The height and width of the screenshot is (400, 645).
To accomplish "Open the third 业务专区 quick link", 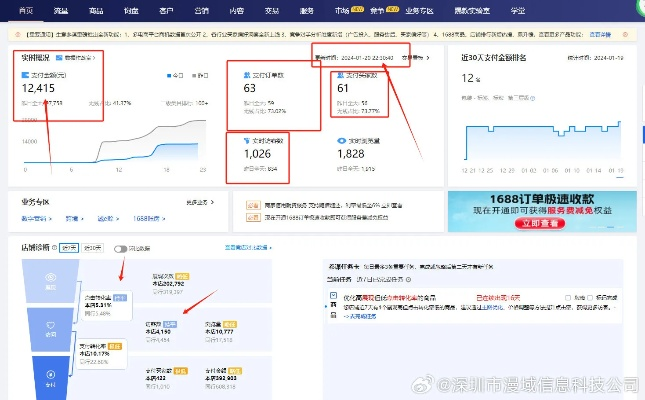I will 108,219.
